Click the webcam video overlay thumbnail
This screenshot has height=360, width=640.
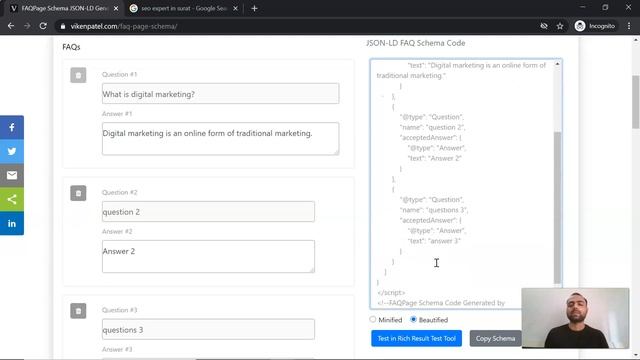tap(575, 318)
